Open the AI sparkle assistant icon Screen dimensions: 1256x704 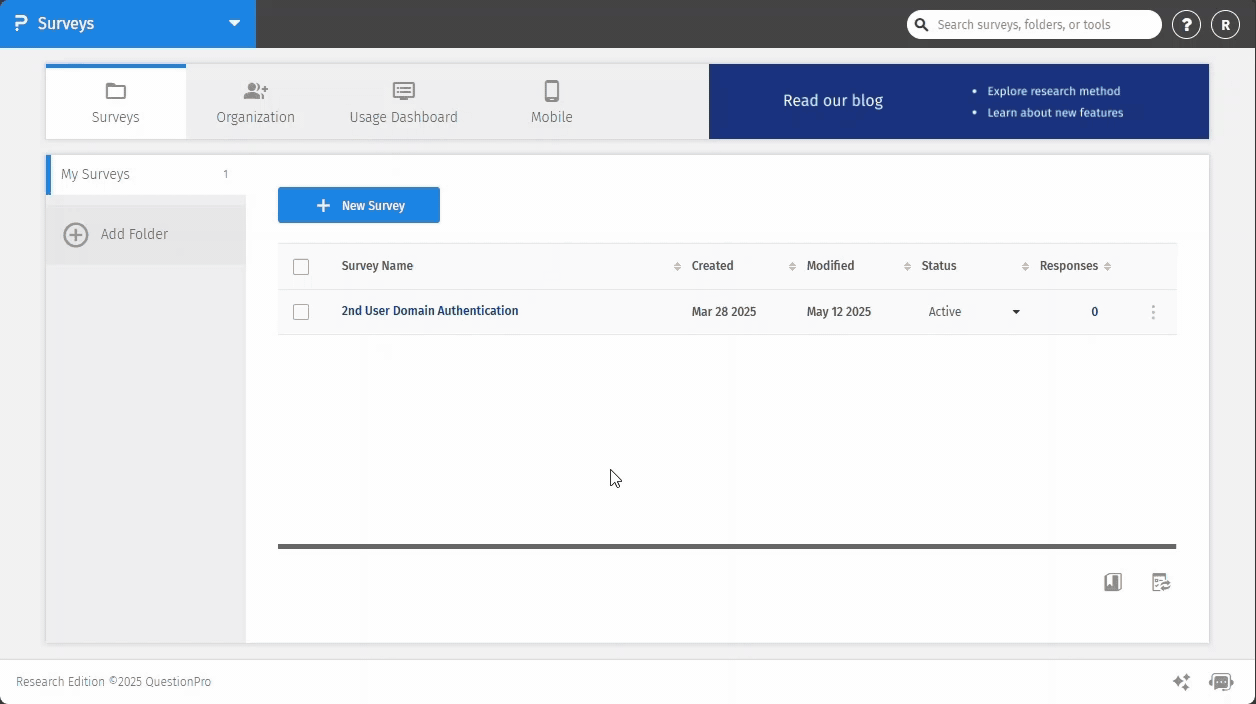(1181, 682)
